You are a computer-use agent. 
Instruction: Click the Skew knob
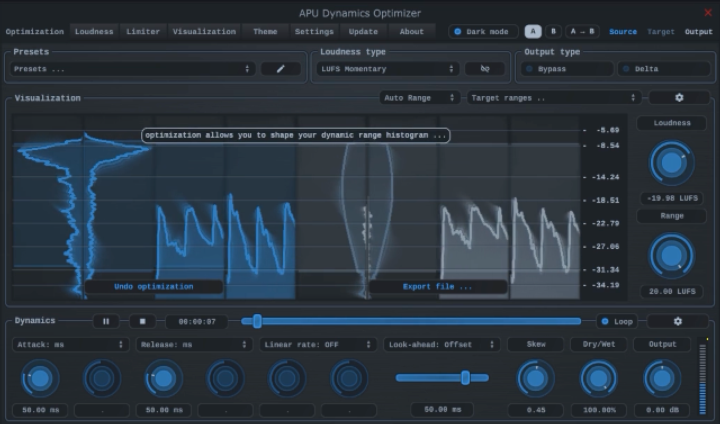click(x=535, y=379)
